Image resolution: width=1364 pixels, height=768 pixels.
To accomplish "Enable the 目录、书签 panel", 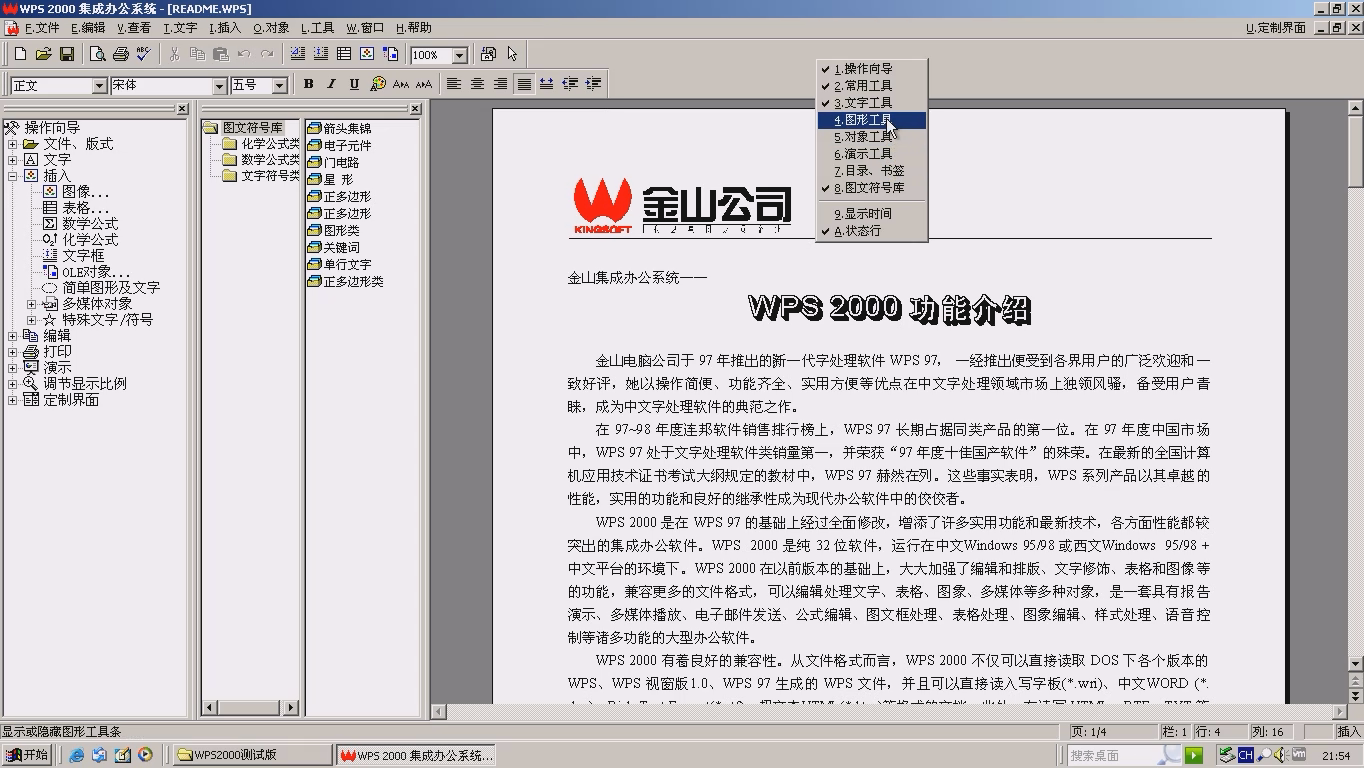I will 872,171.
